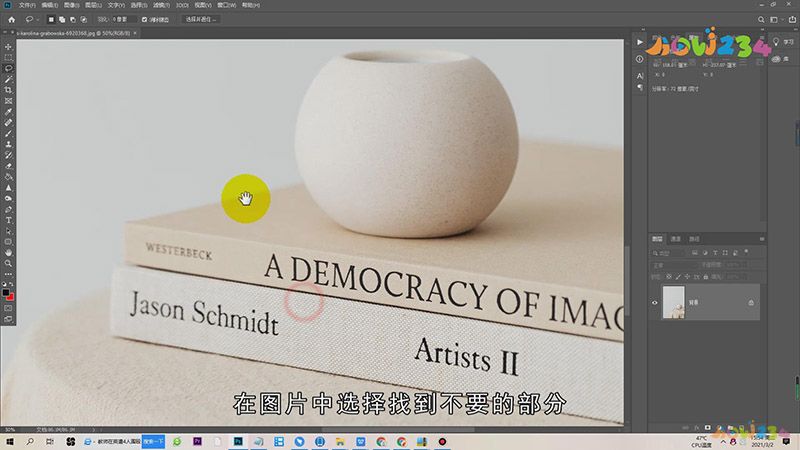Select the Clone Stamp tool
This screenshot has width=800, height=450.
point(8,144)
